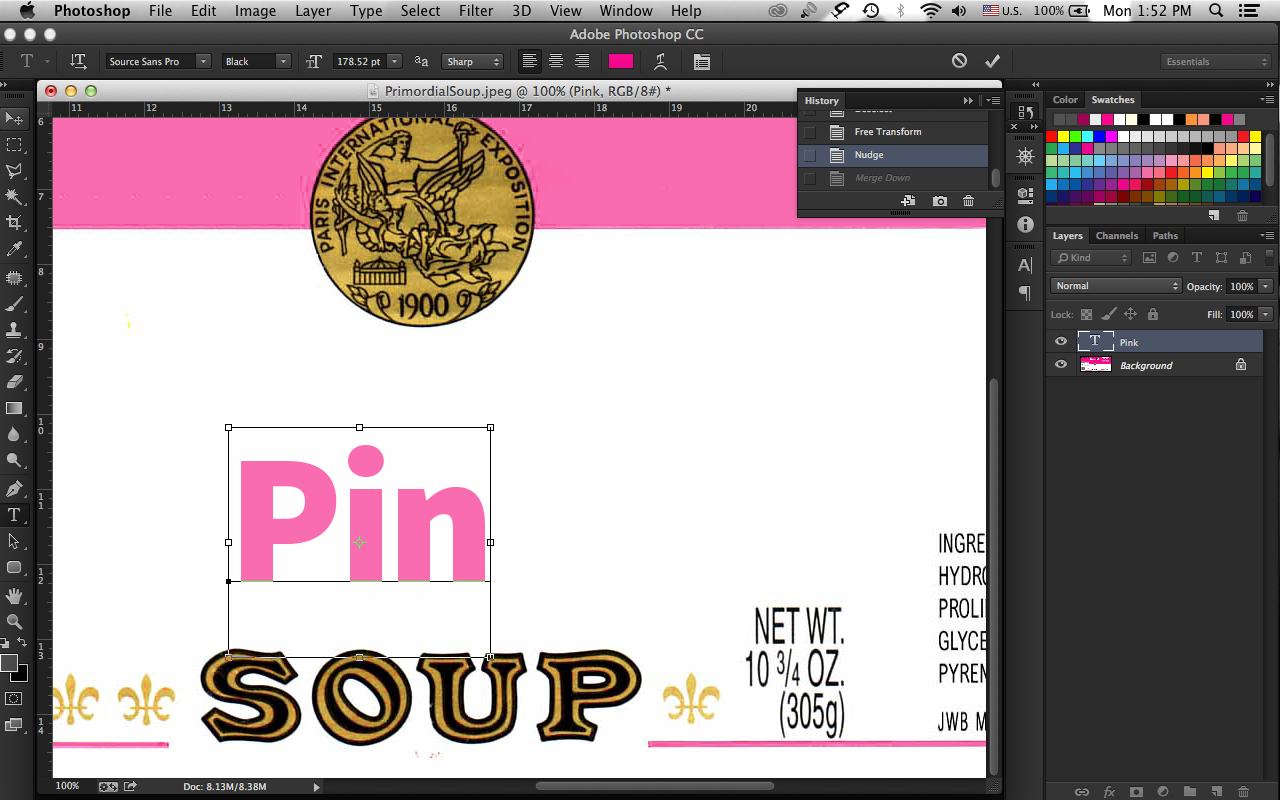Image resolution: width=1280 pixels, height=800 pixels.
Task: Align text left
Action: 530,61
